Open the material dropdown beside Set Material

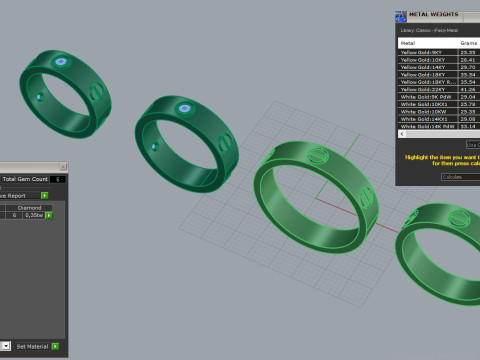(6, 346)
